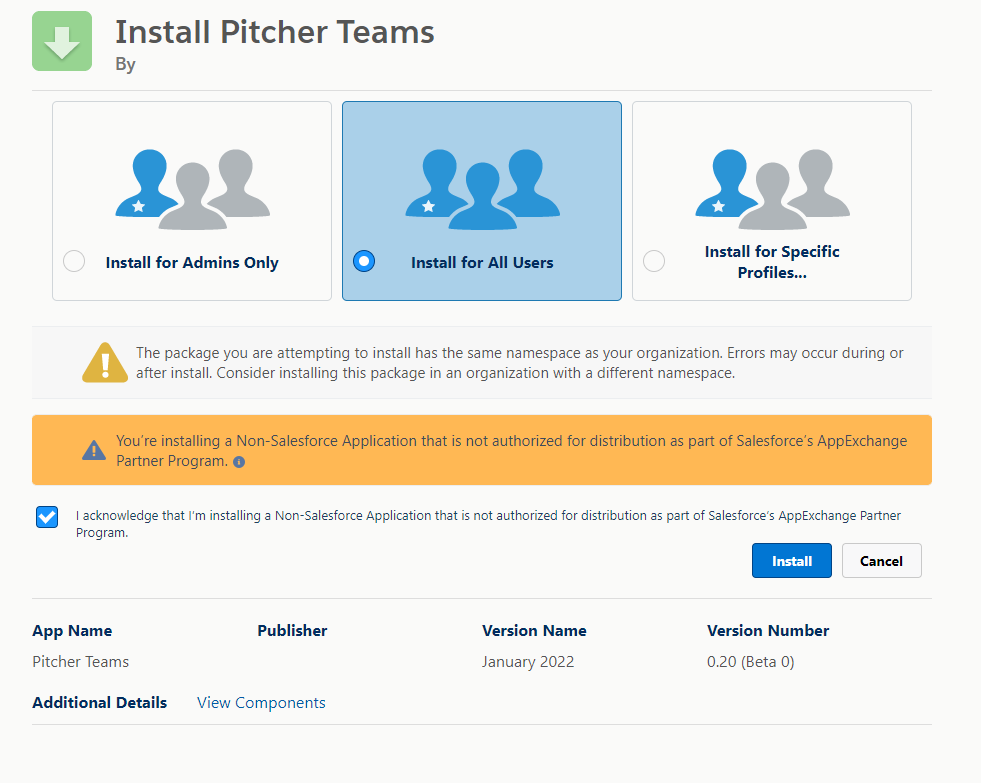Select the version number 0.20 (Beta 0)
This screenshot has height=783, width=981.
pyautogui.click(x=749, y=661)
